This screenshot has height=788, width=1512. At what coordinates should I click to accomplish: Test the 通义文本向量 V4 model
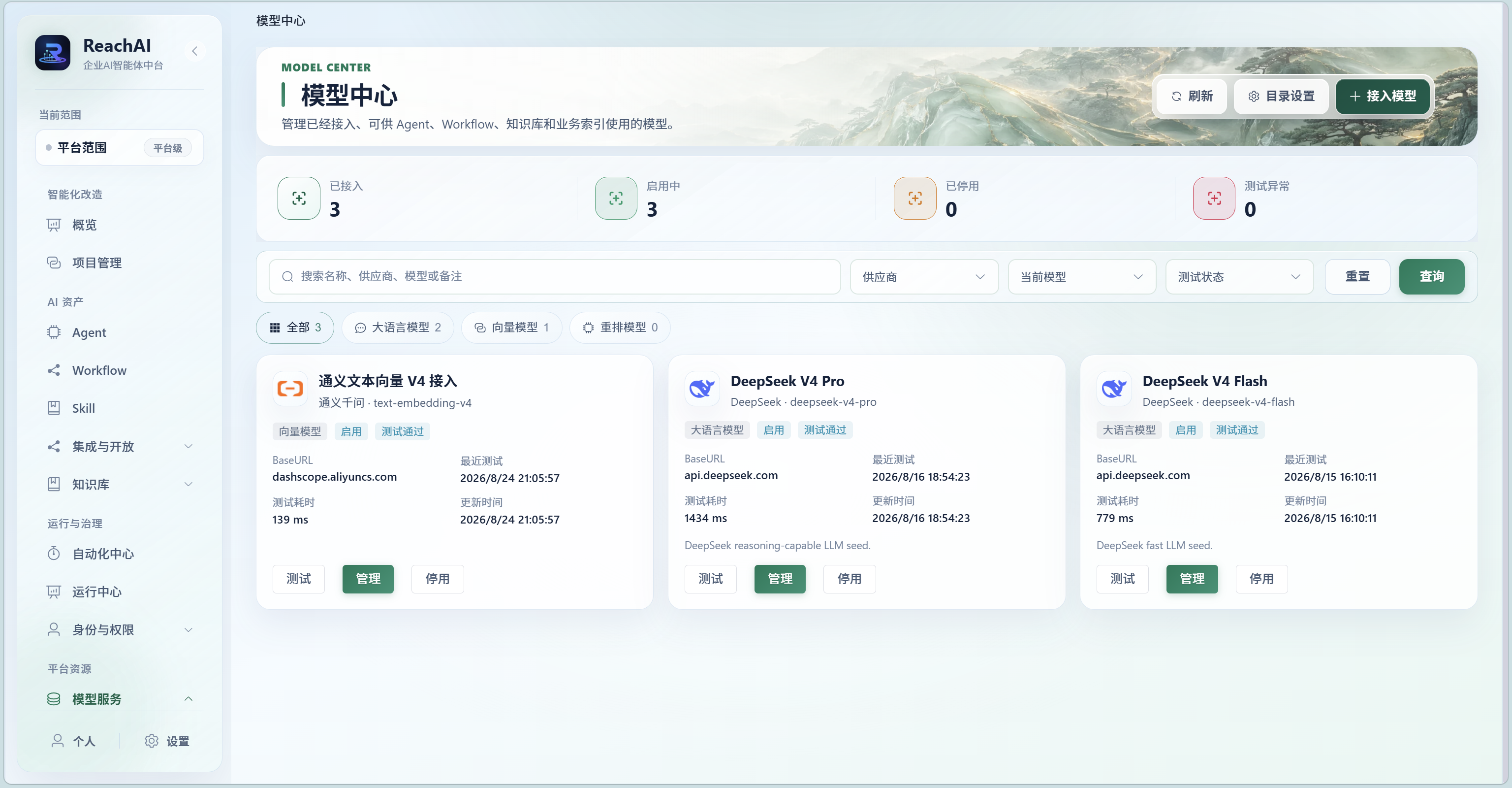tap(298, 579)
